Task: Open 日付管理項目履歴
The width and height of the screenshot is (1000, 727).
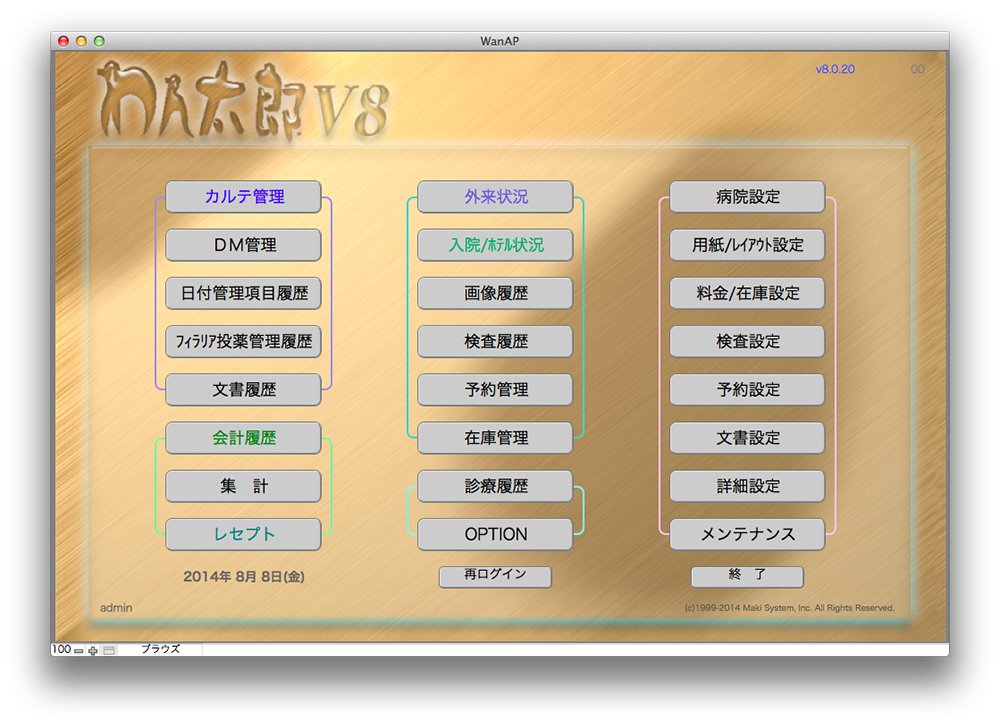Action: click(x=243, y=293)
